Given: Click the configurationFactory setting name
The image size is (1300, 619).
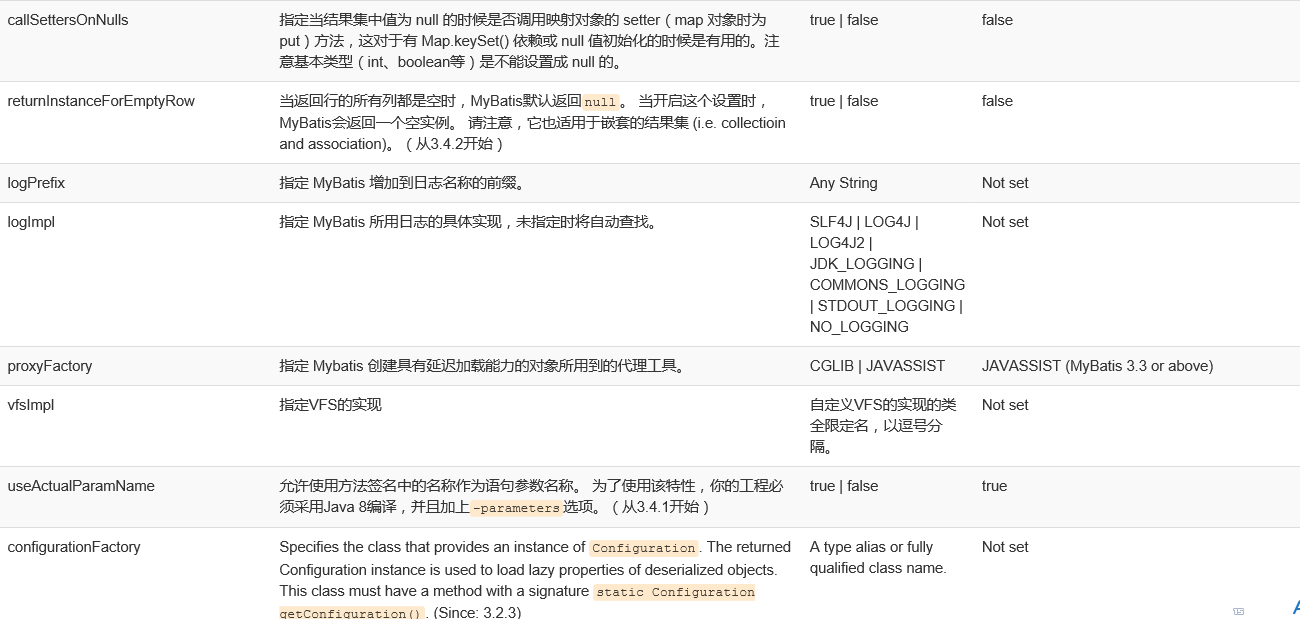Looking at the screenshot, I should point(74,547).
